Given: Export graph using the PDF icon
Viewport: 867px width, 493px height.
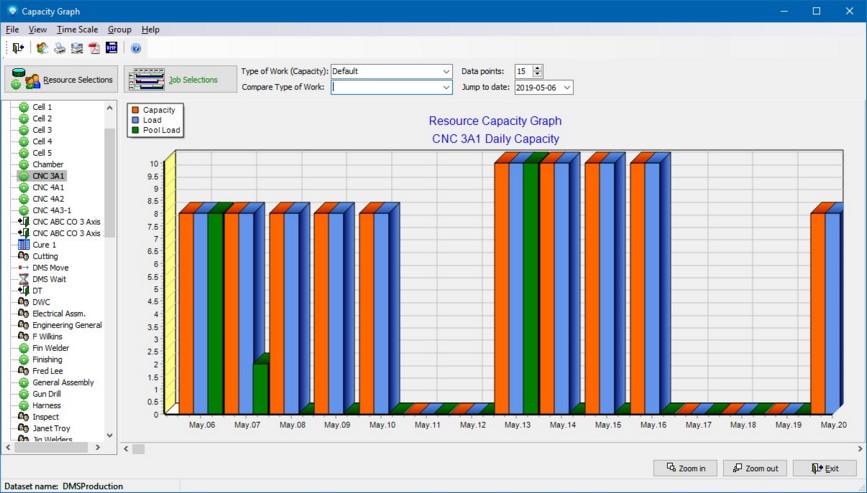Looking at the screenshot, I should pos(94,48).
